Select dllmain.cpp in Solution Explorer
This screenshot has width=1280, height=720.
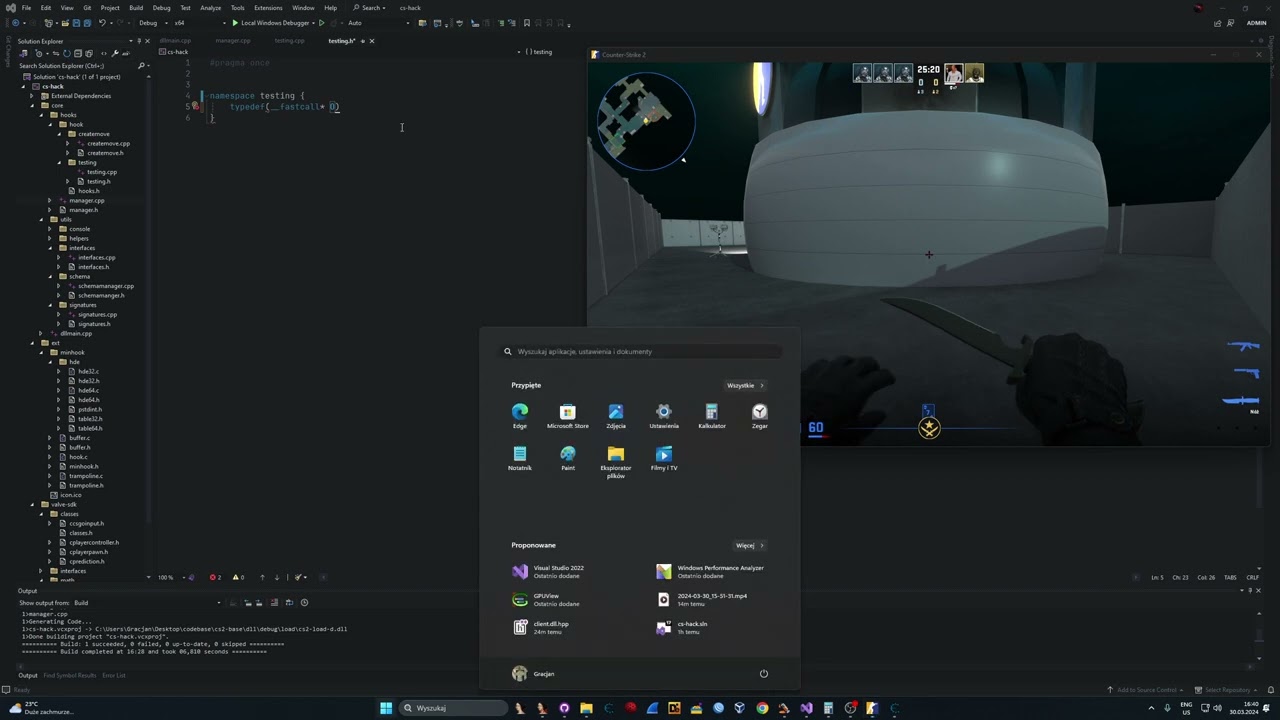click(x=76, y=333)
